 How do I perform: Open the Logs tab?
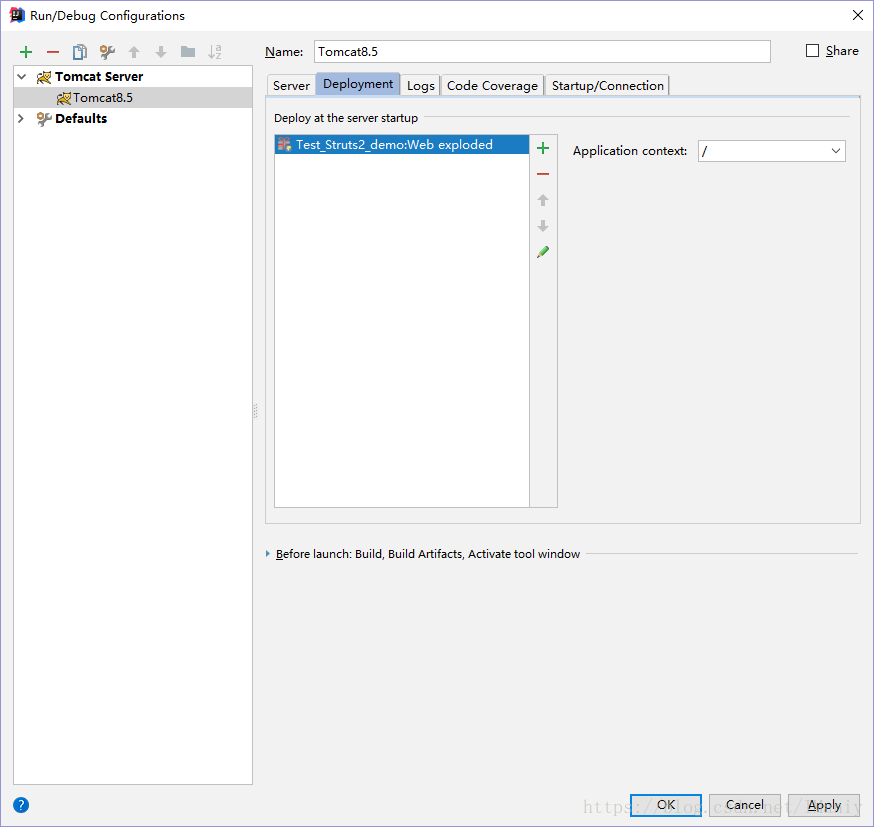(x=420, y=85)
